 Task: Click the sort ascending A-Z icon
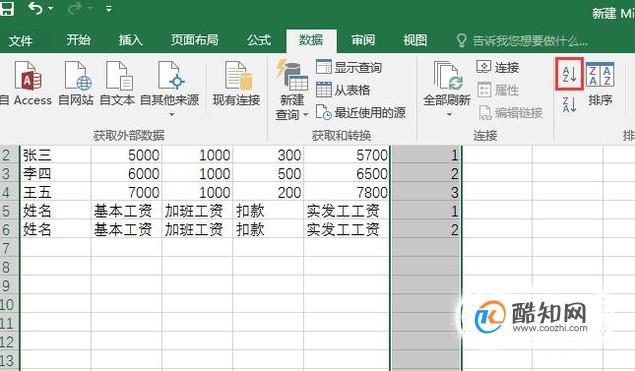click(x=569, y=74)
